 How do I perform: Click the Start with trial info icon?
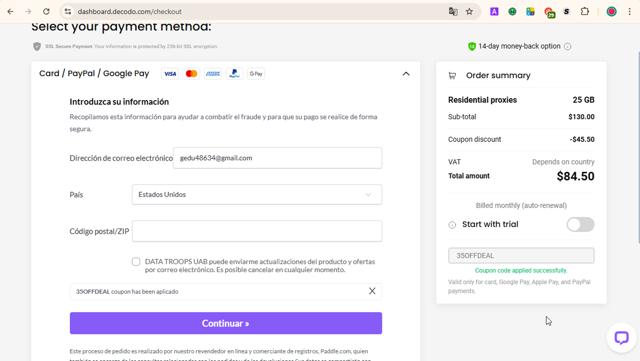pyautogui.click(x=452, y=225)
